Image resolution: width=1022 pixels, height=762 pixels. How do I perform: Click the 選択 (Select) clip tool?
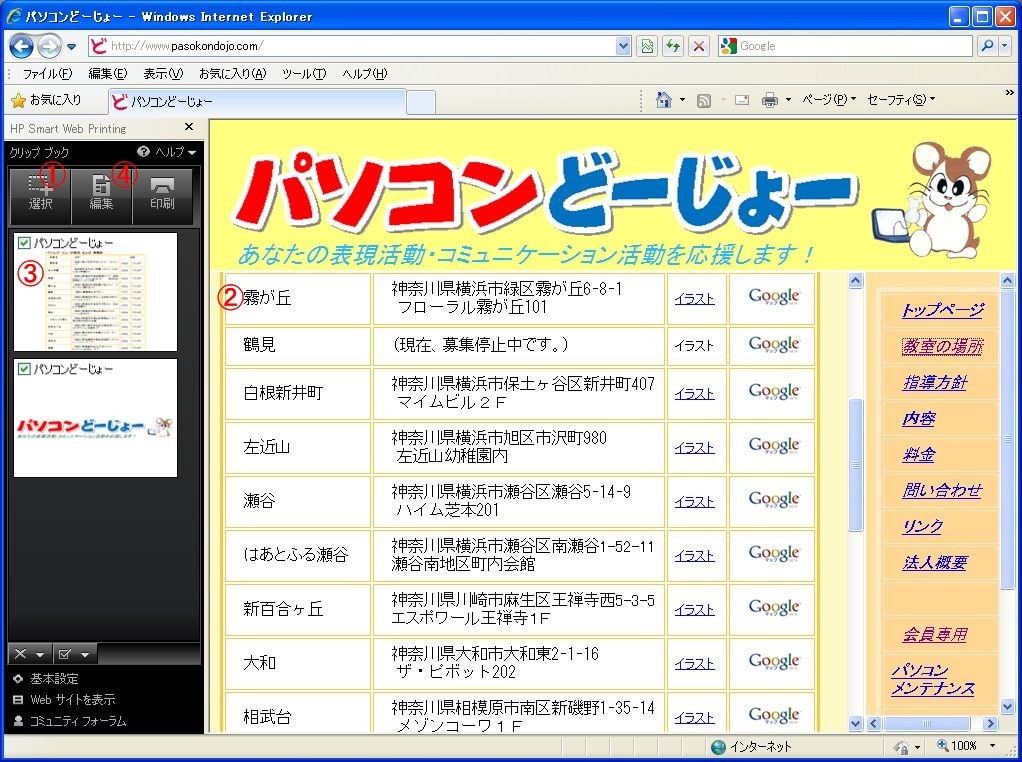(41, 193)
